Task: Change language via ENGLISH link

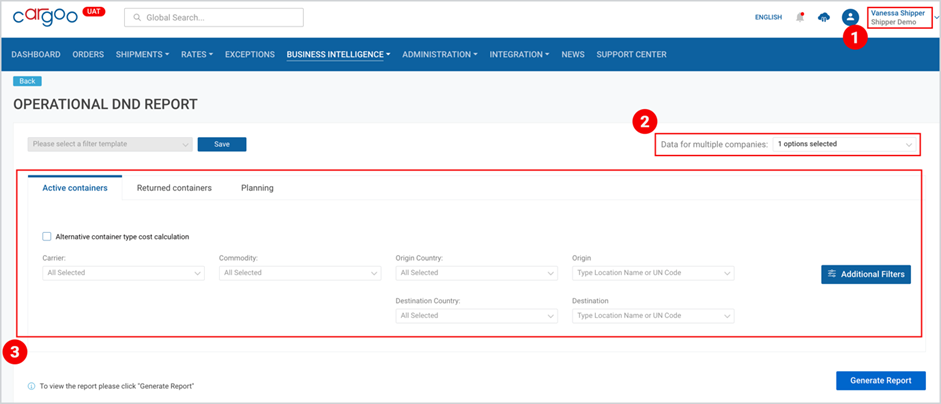Action: tap(768, 17)
